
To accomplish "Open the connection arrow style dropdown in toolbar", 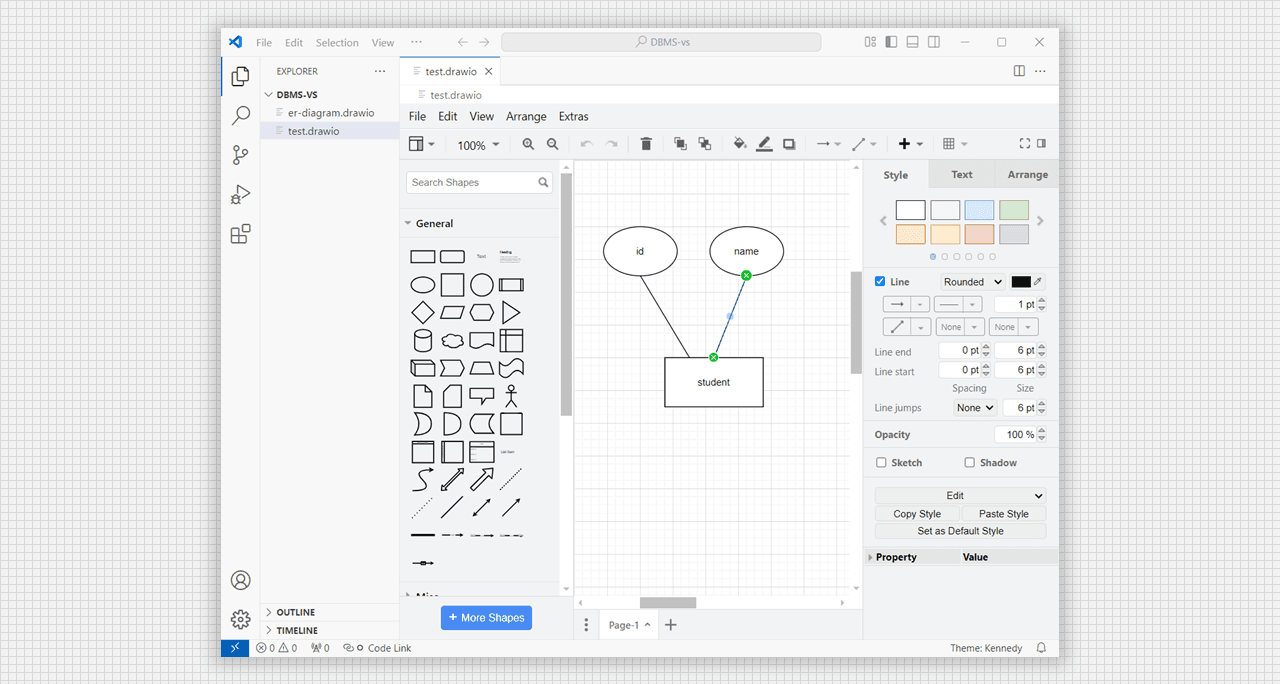I will [x=828, y=144].
